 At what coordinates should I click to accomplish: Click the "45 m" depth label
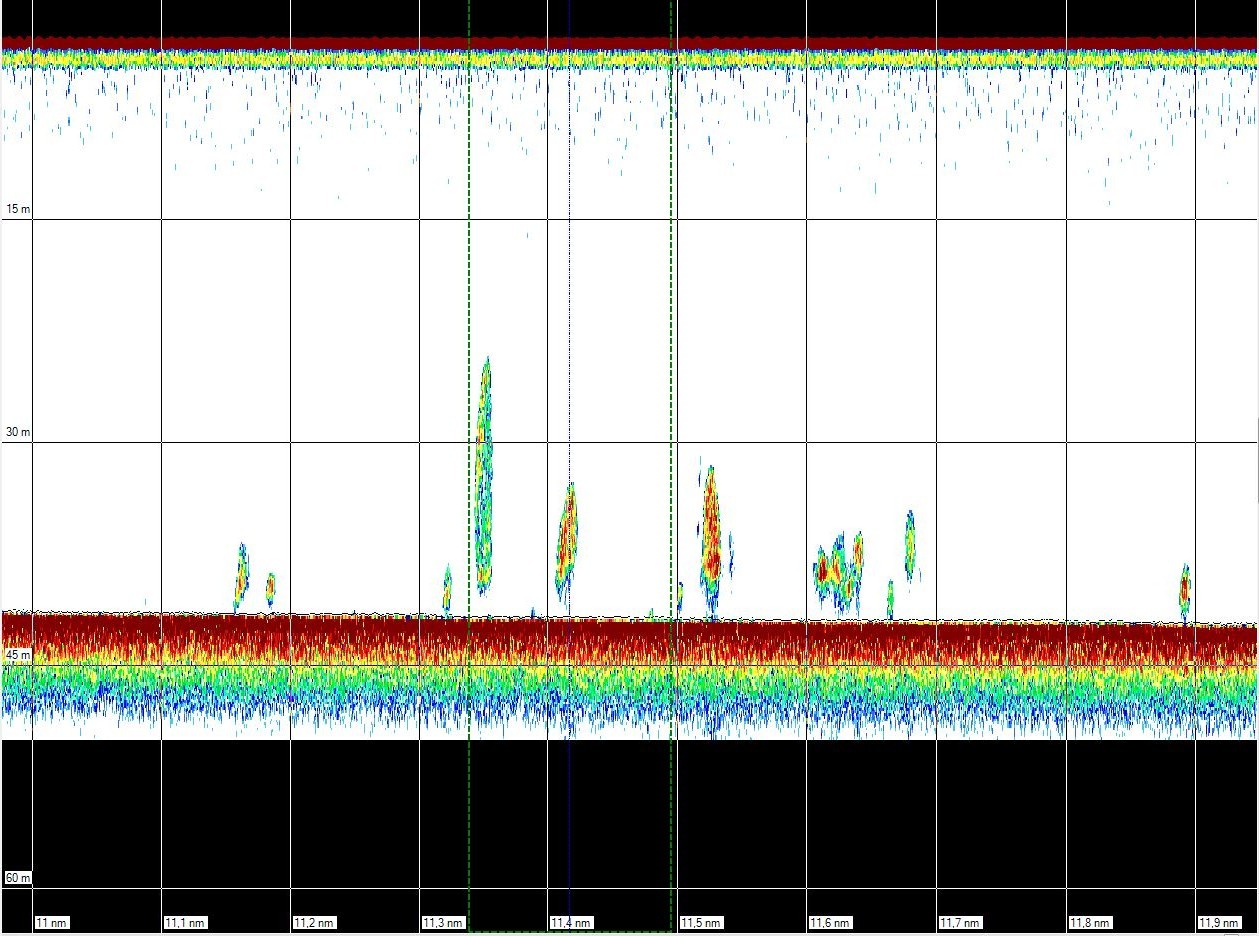[x=18, y=655]
